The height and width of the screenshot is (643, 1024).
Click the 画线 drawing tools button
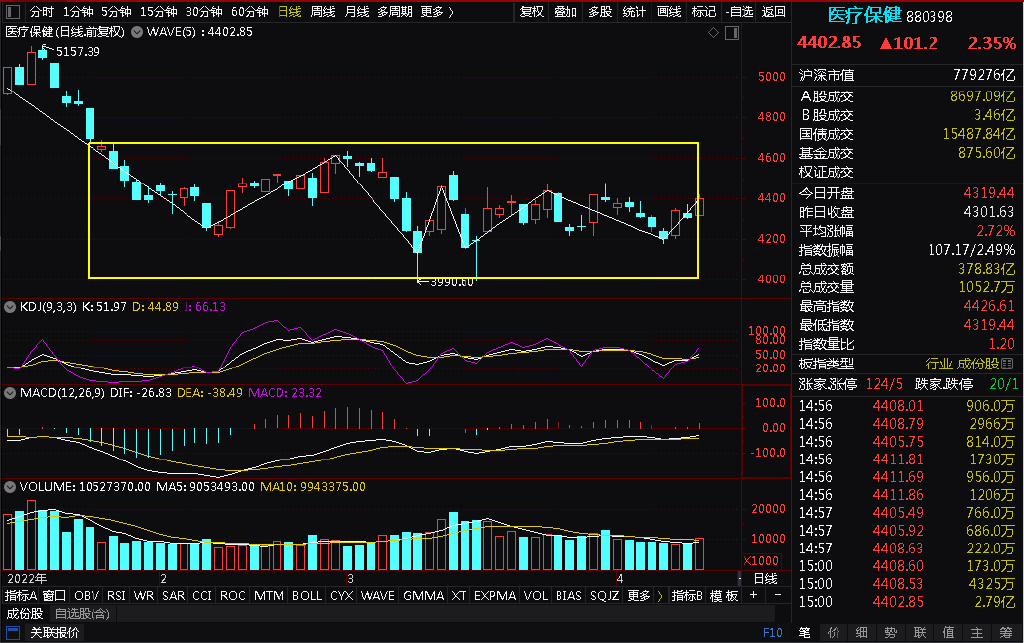point(669,12)
